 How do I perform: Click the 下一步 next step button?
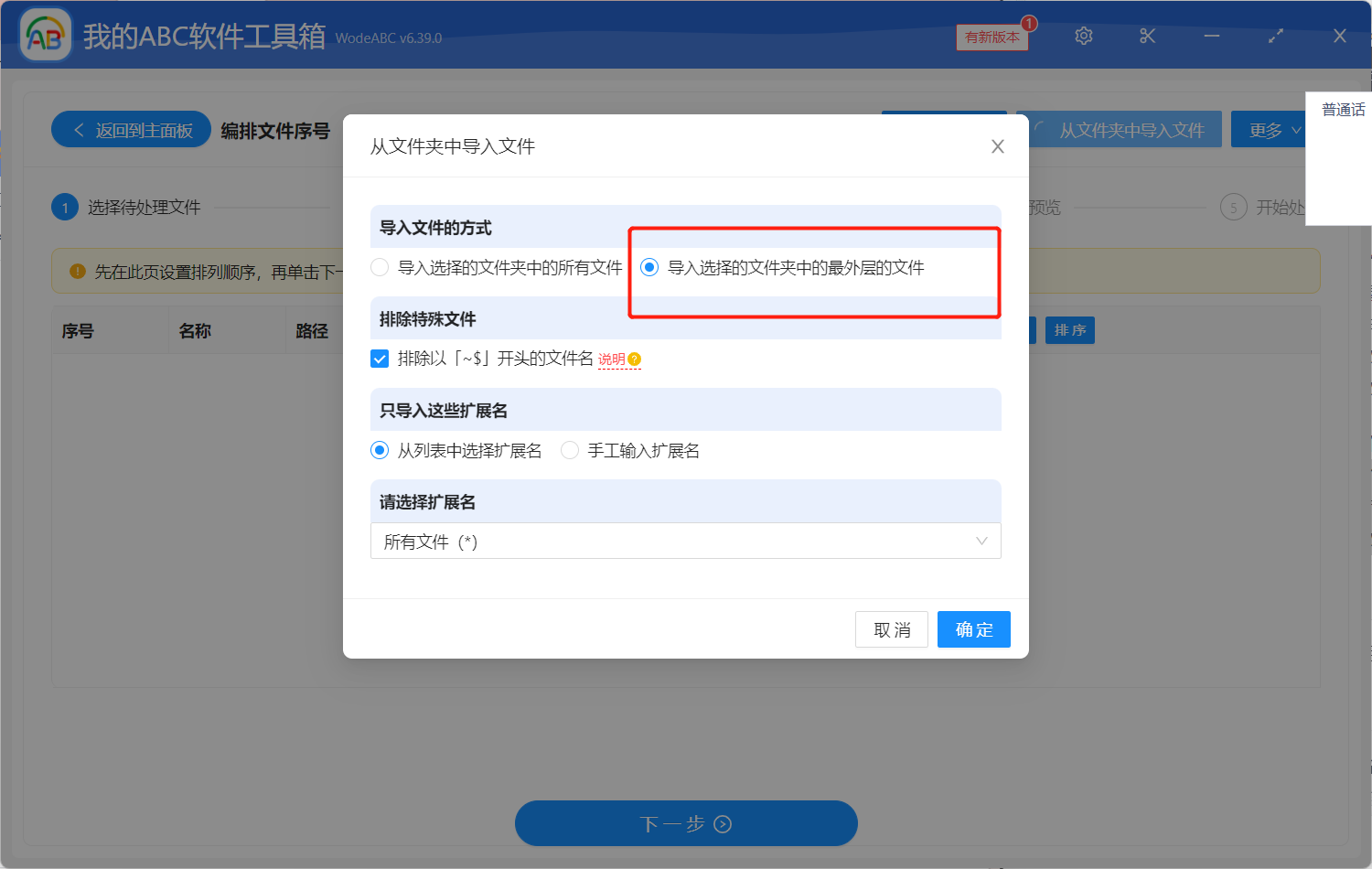click(686, 823)
